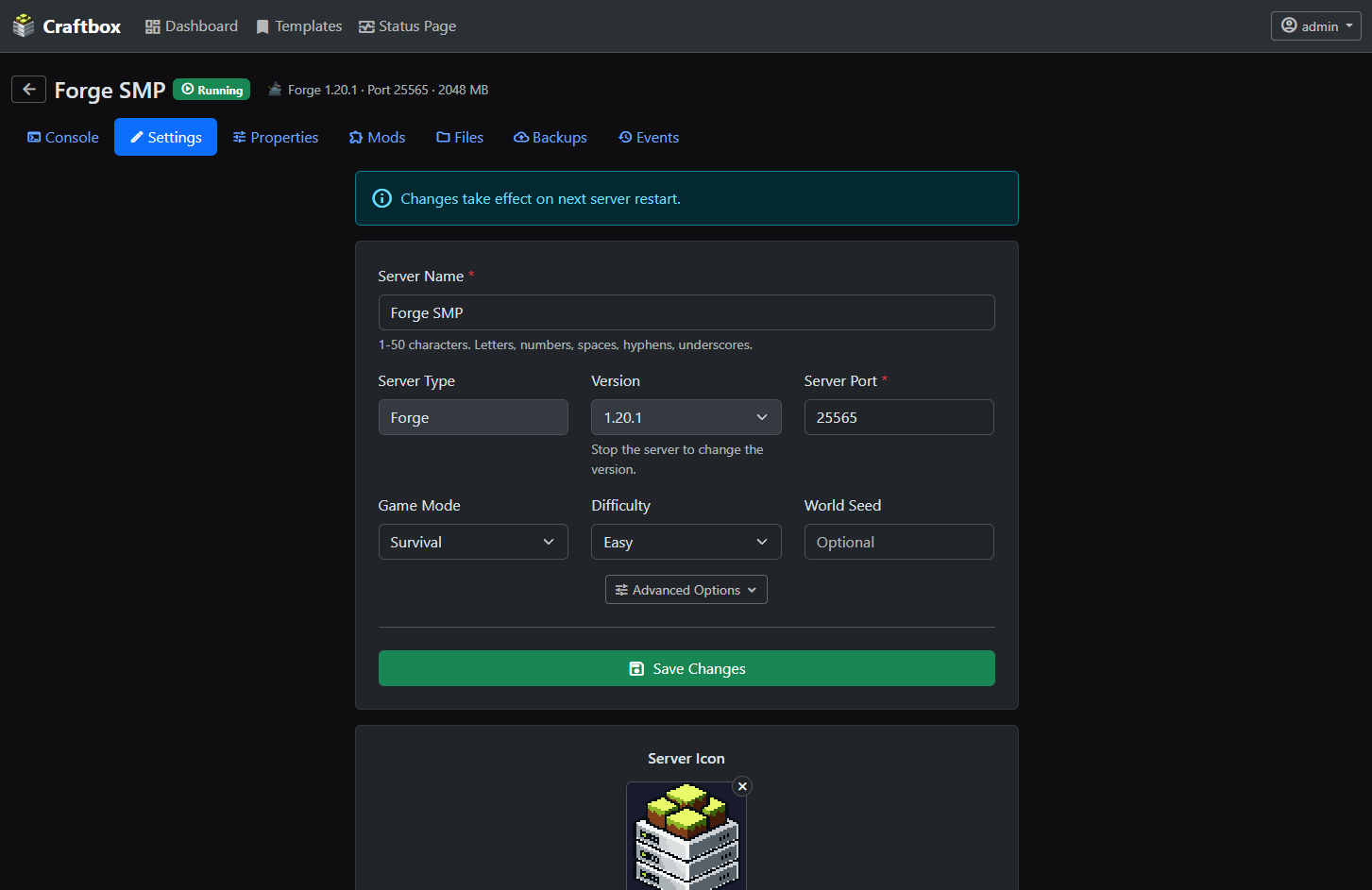Click the server icon thumbnail image
1372x890 pixels.
tap(686, 837)
